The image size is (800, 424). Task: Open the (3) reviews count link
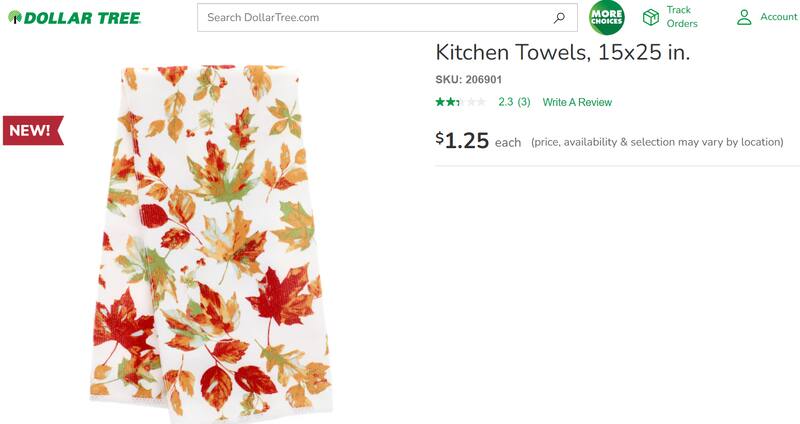(x=524, y=102)
